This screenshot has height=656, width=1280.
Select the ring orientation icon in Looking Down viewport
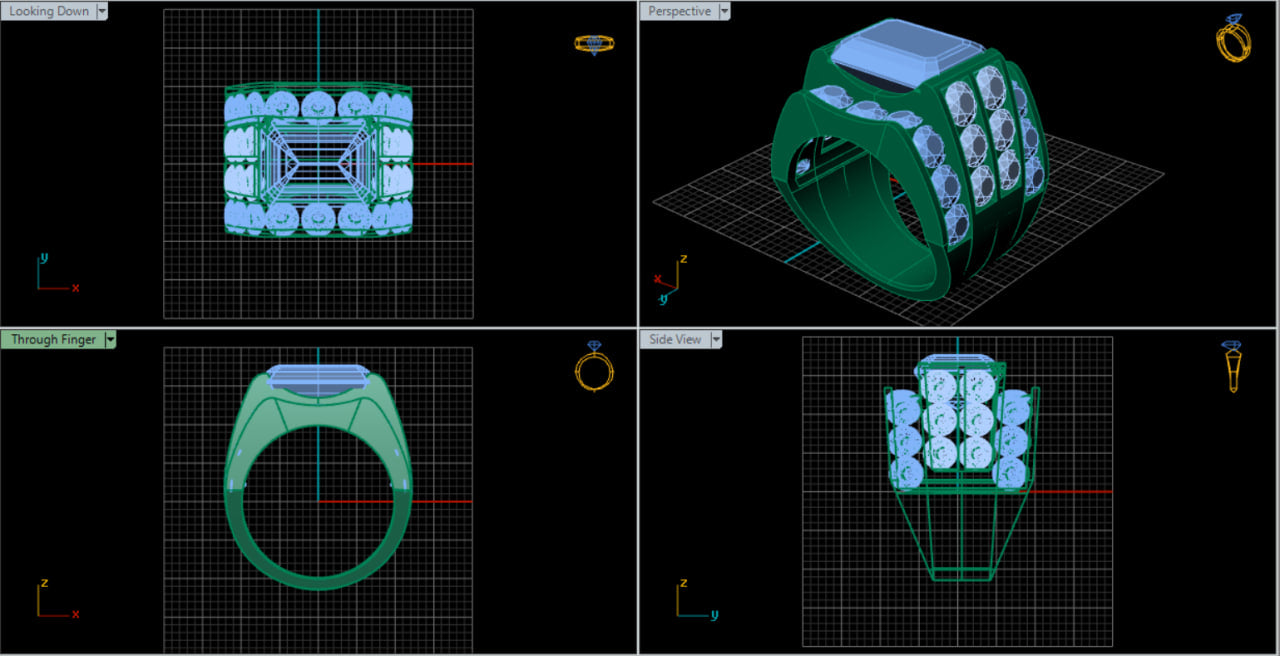point(594,43)
